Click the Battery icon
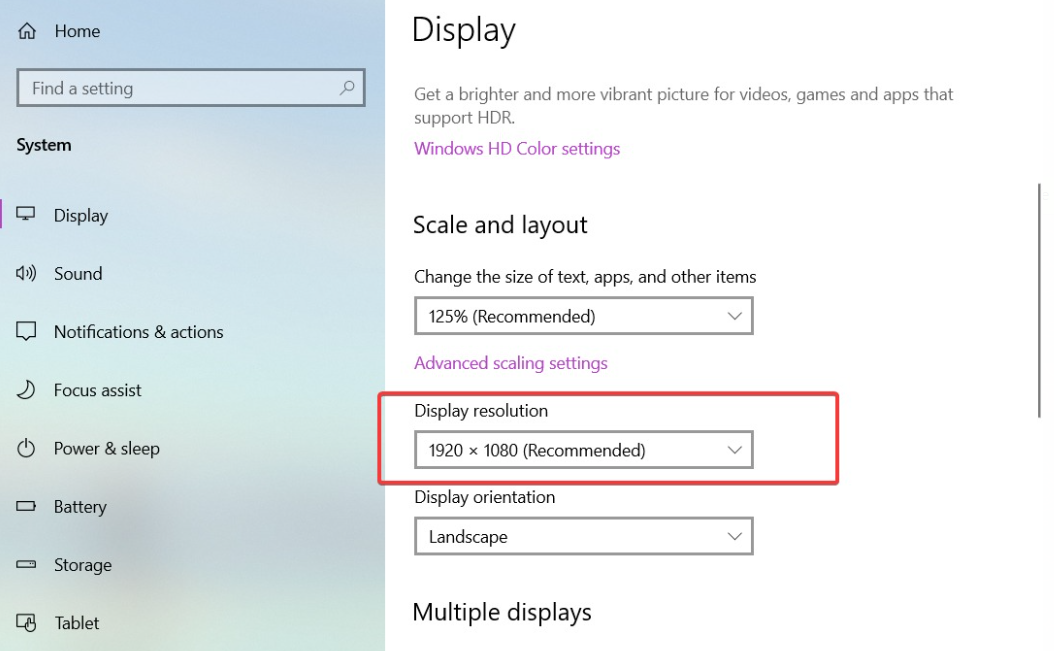Viewport: 1054px width, 651px height. 26,507
